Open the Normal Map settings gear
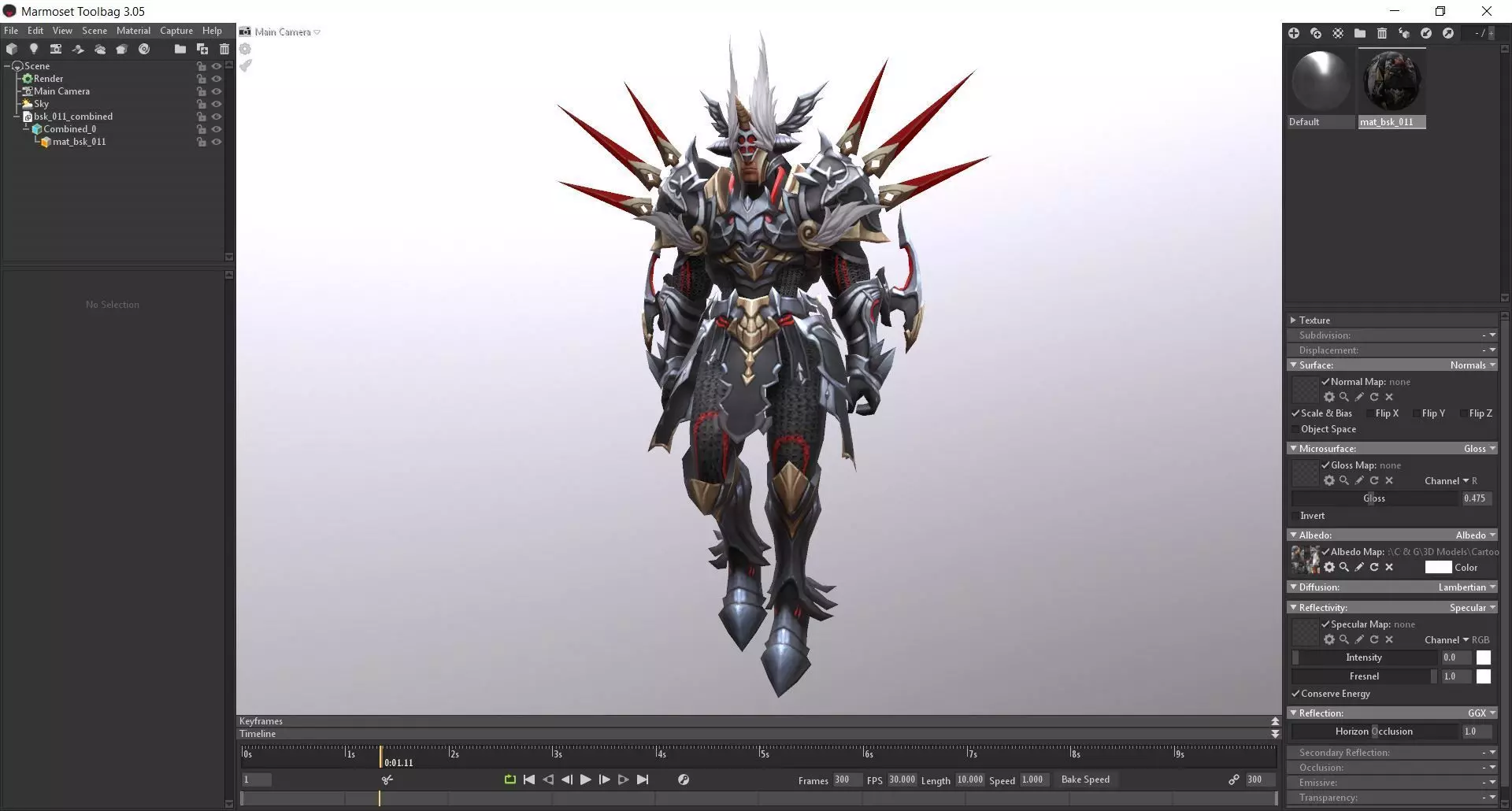The image size is (1512, 811). 1329,397
